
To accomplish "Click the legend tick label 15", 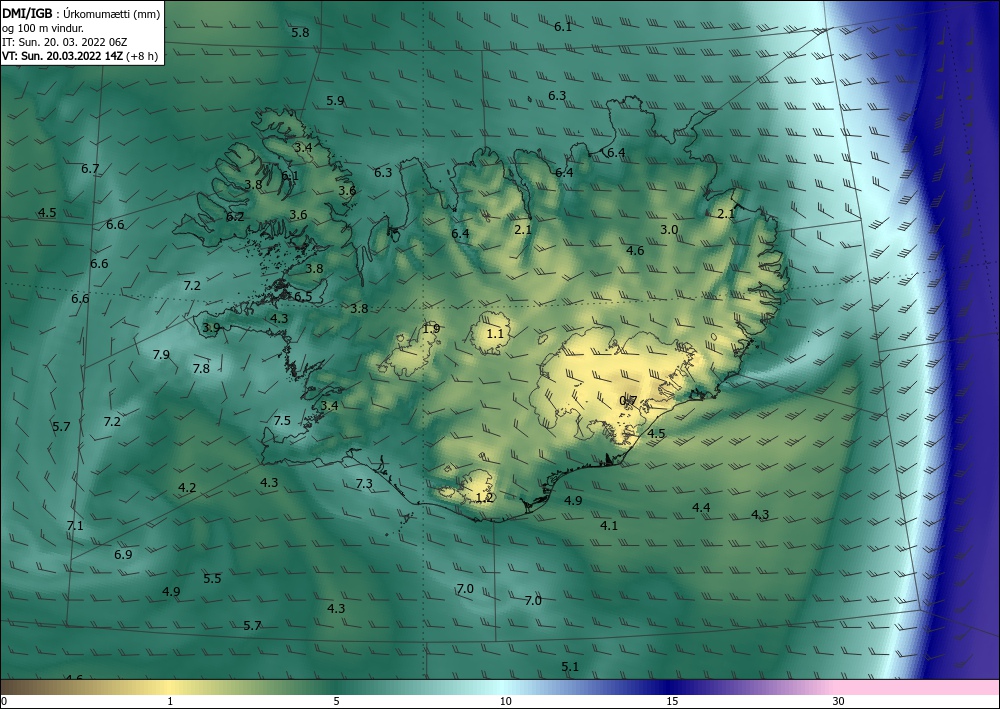I will pyautogui.click(x=672, y=702).
